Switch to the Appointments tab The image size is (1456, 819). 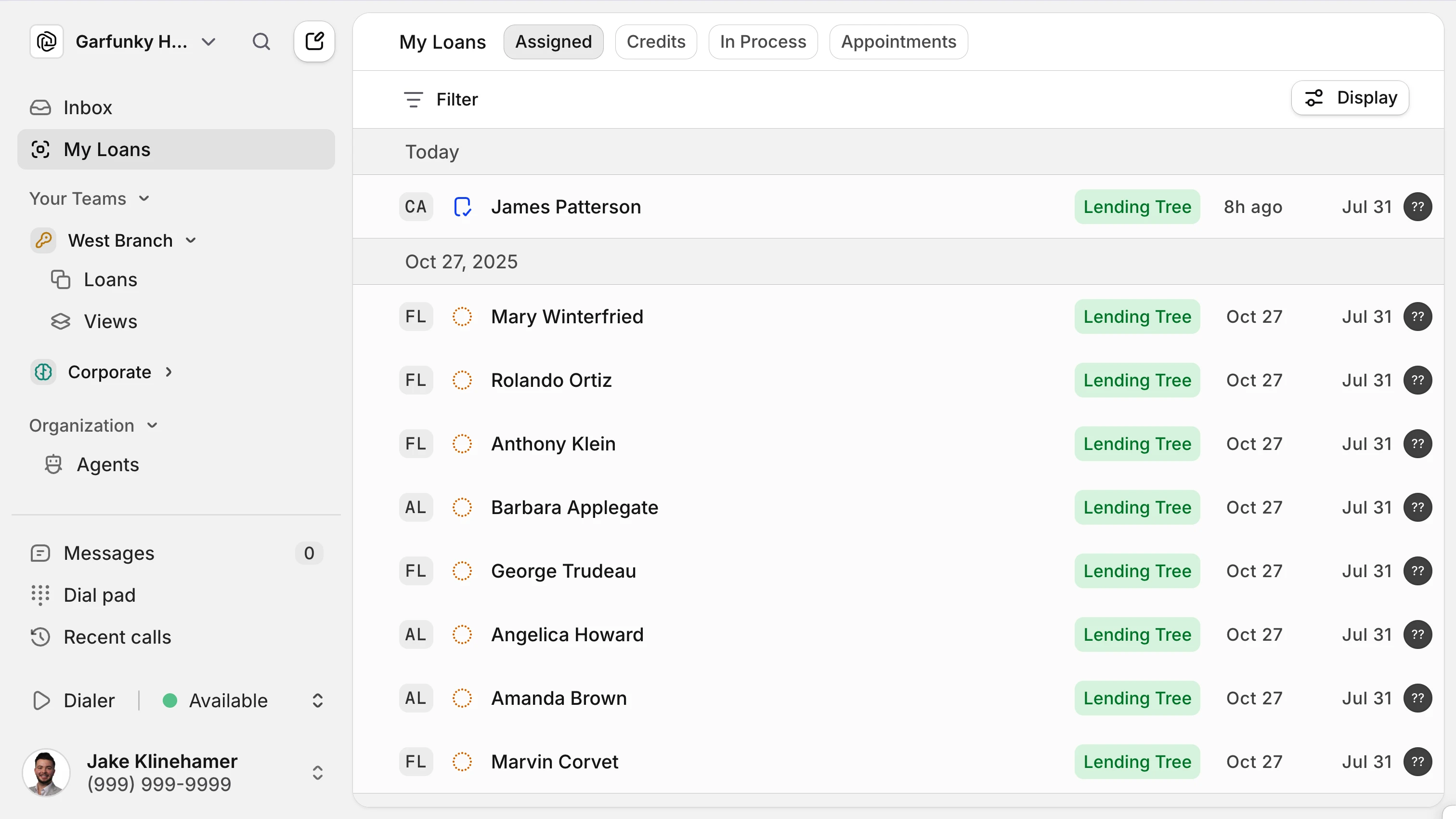coord(898,42)
